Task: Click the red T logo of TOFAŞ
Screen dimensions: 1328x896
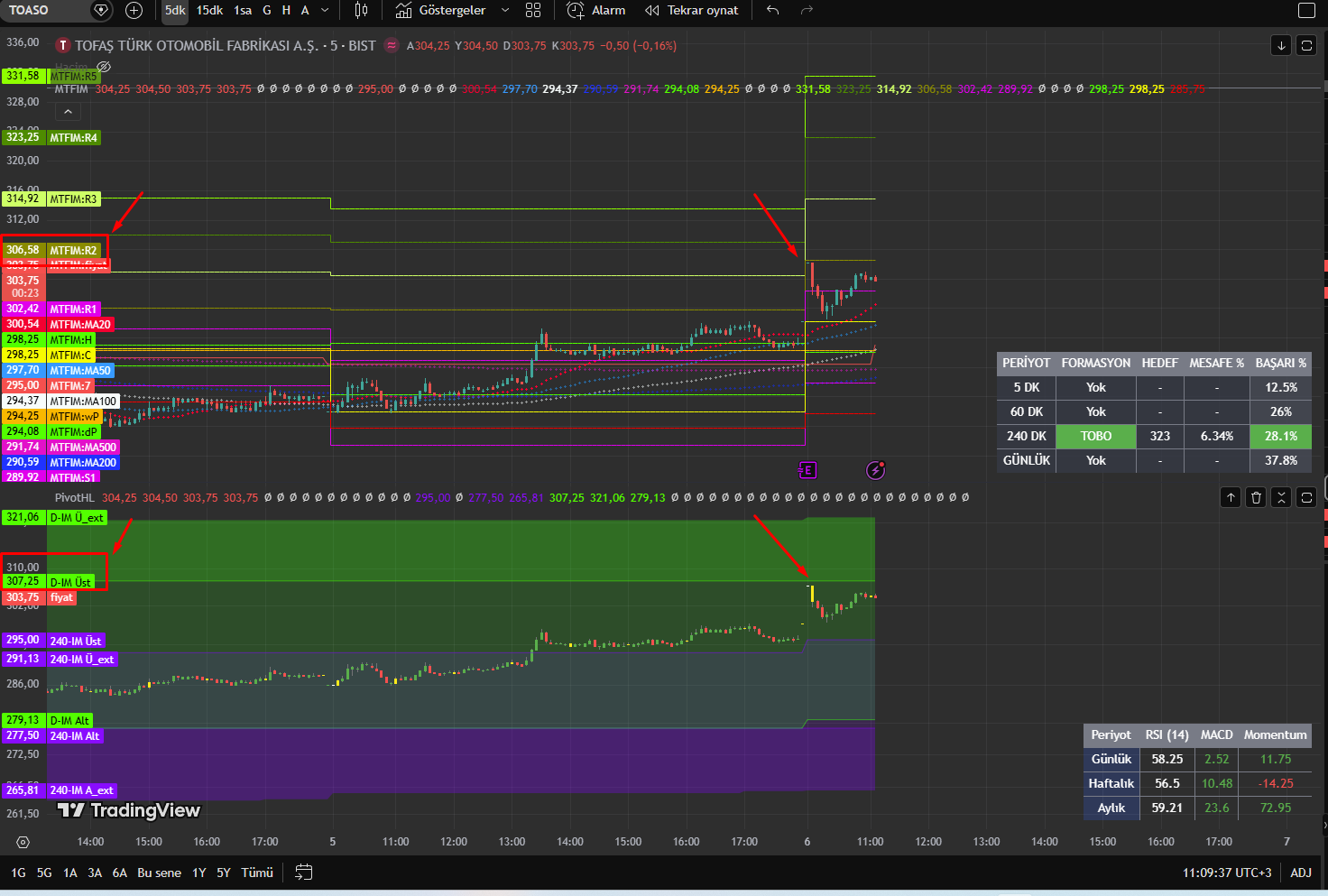Action: coord(63,45)
